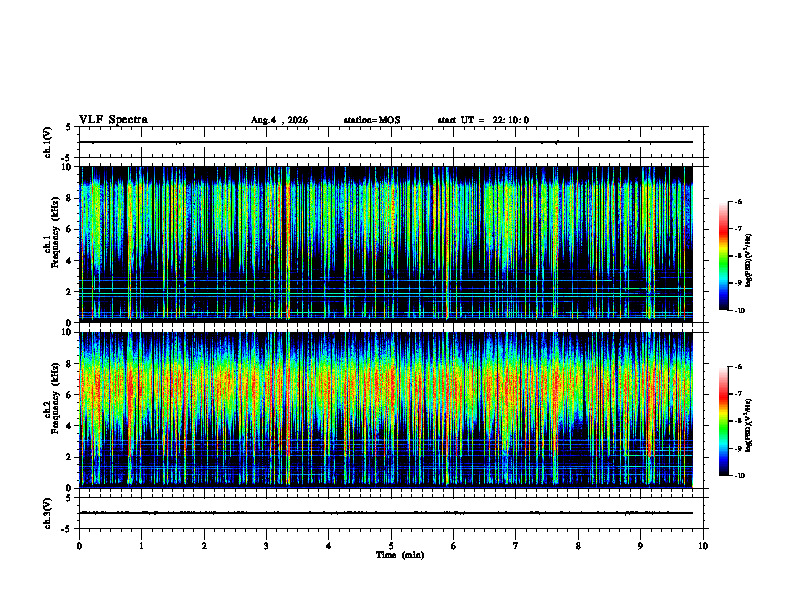Click the "station=MOS" header label
Viewport: 792px width, 612px height.
pyautogui.click(x=372, y=120)
